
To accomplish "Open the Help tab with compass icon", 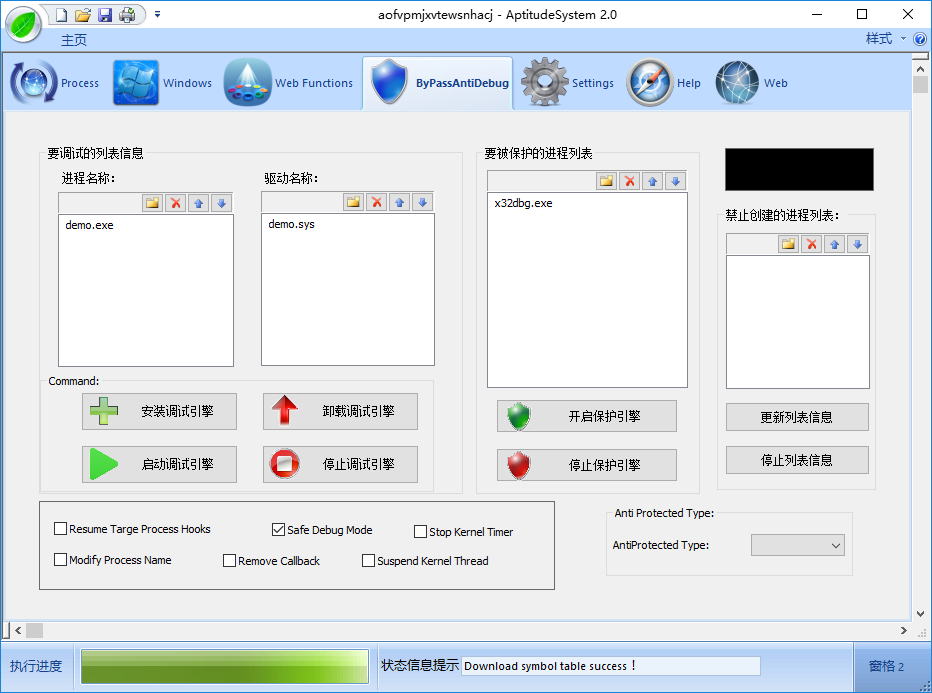I will click(x=663, y=83).
